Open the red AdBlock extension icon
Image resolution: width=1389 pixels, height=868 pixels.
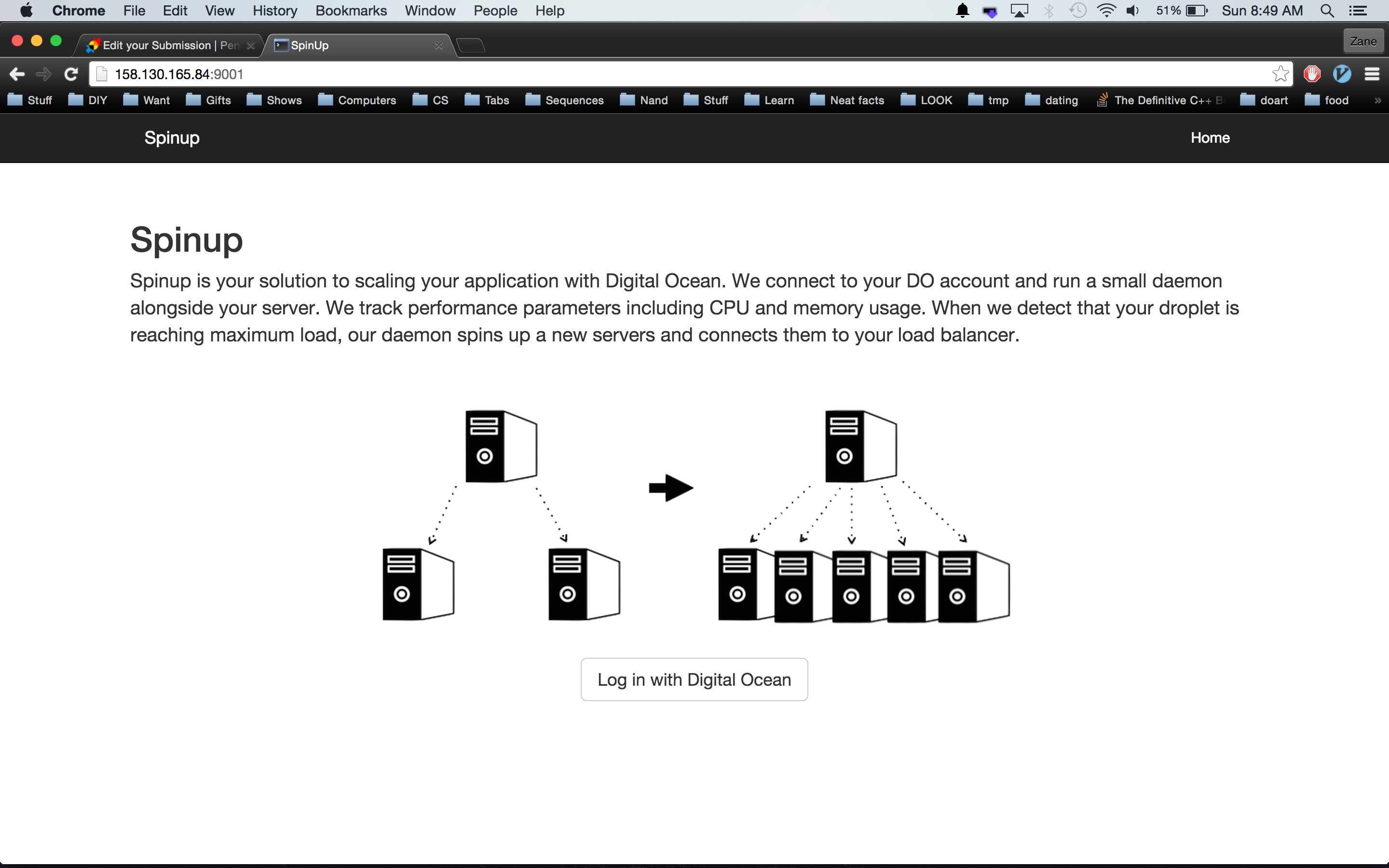tap(1312, 74)
